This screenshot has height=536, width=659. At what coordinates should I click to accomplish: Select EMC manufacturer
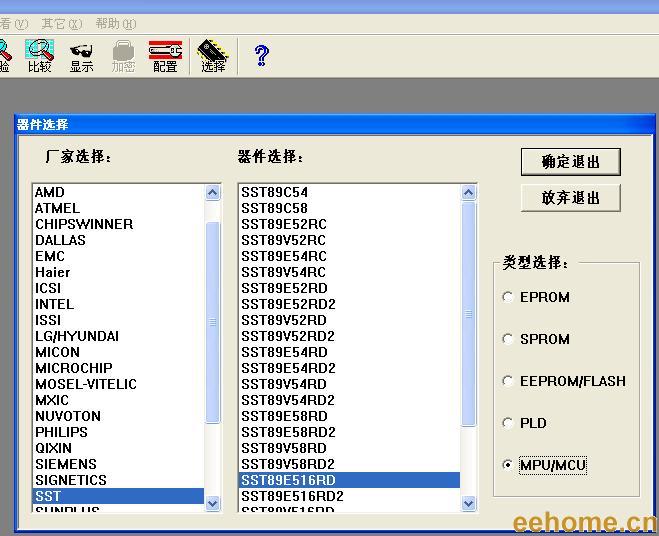[118, 256]
